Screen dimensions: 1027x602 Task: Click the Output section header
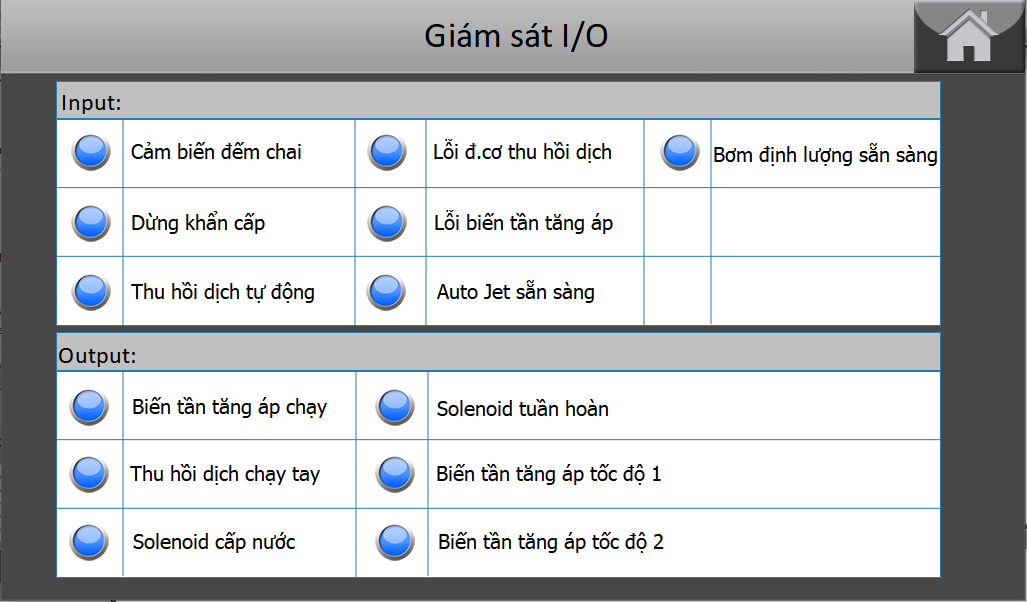[498, 353]
